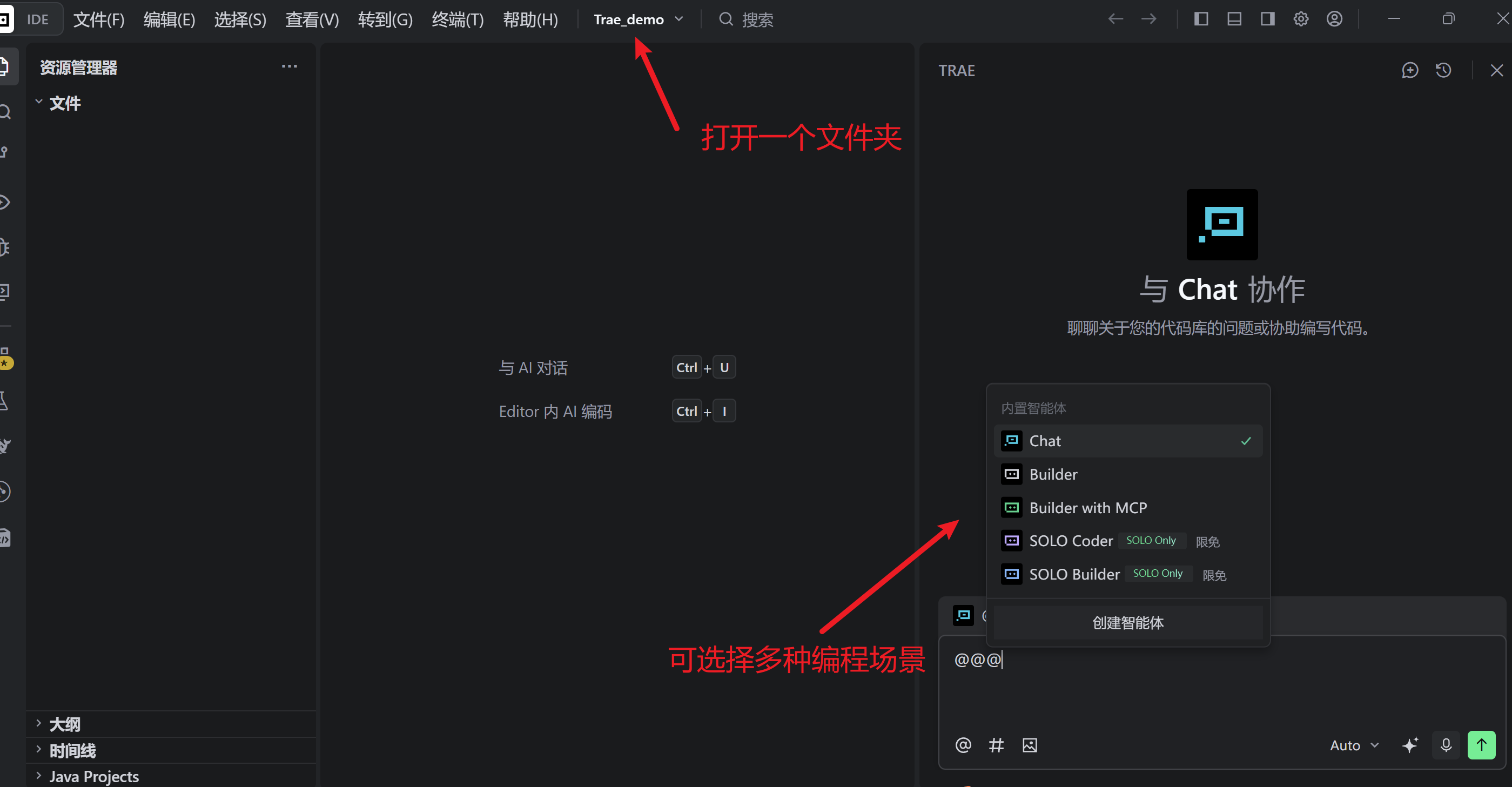Toggle the bottom panel layout icon
This screenshot has height=787, width=1512.
[1234, 19]
